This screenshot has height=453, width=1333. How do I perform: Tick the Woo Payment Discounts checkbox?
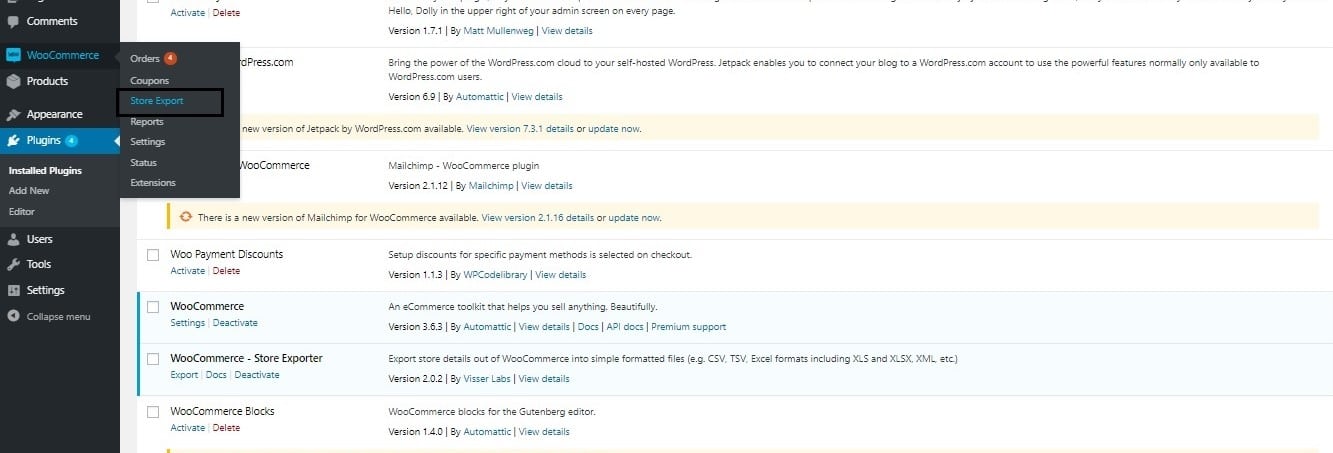(153, 255)
